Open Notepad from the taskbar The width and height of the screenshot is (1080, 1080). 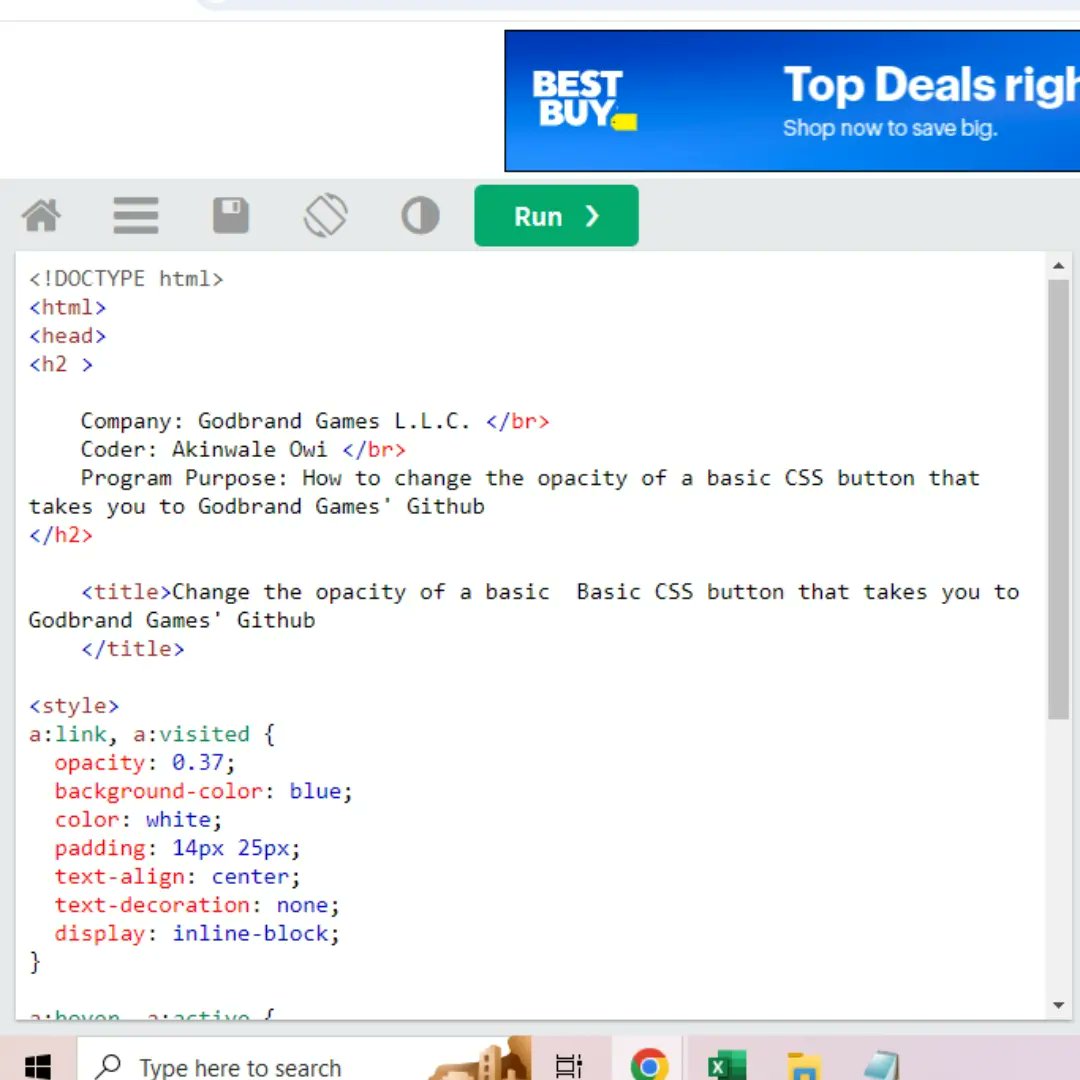click(x=882, y=1063)
